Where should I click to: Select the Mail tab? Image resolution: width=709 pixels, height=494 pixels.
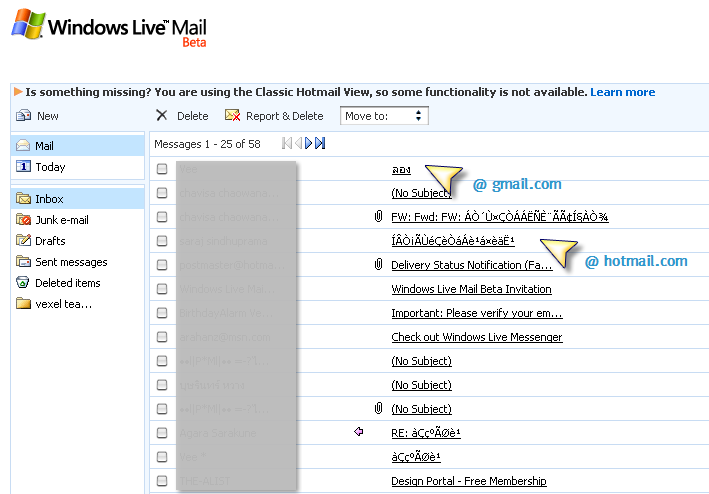[44, 146]
